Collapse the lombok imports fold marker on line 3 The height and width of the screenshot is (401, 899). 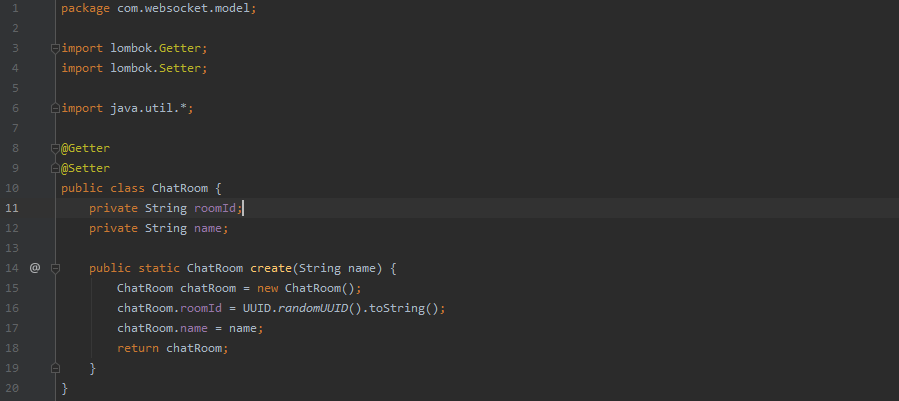click(x=56, y=48)
